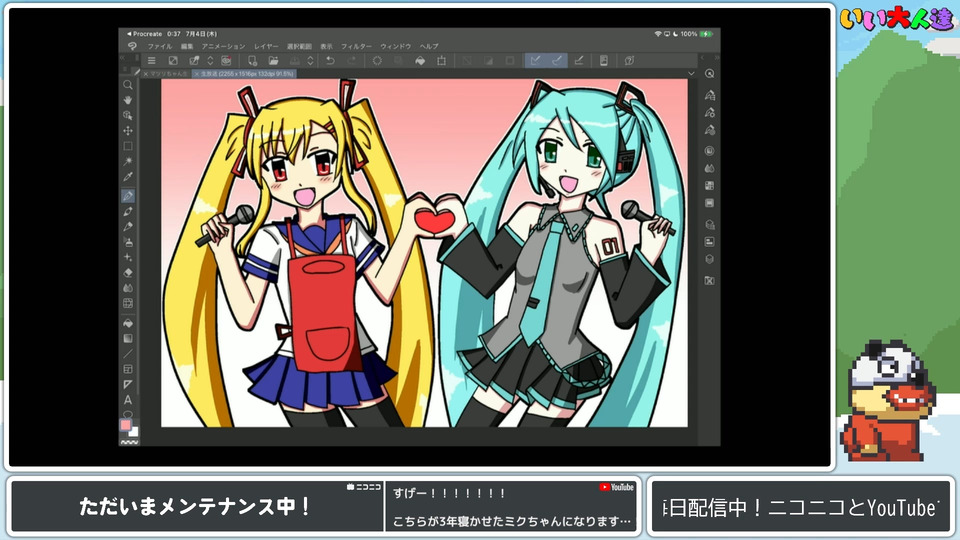Open the hamburger menu in command bar
The height and width of the screenshot is (540, 960).
[x=151, y=61]
